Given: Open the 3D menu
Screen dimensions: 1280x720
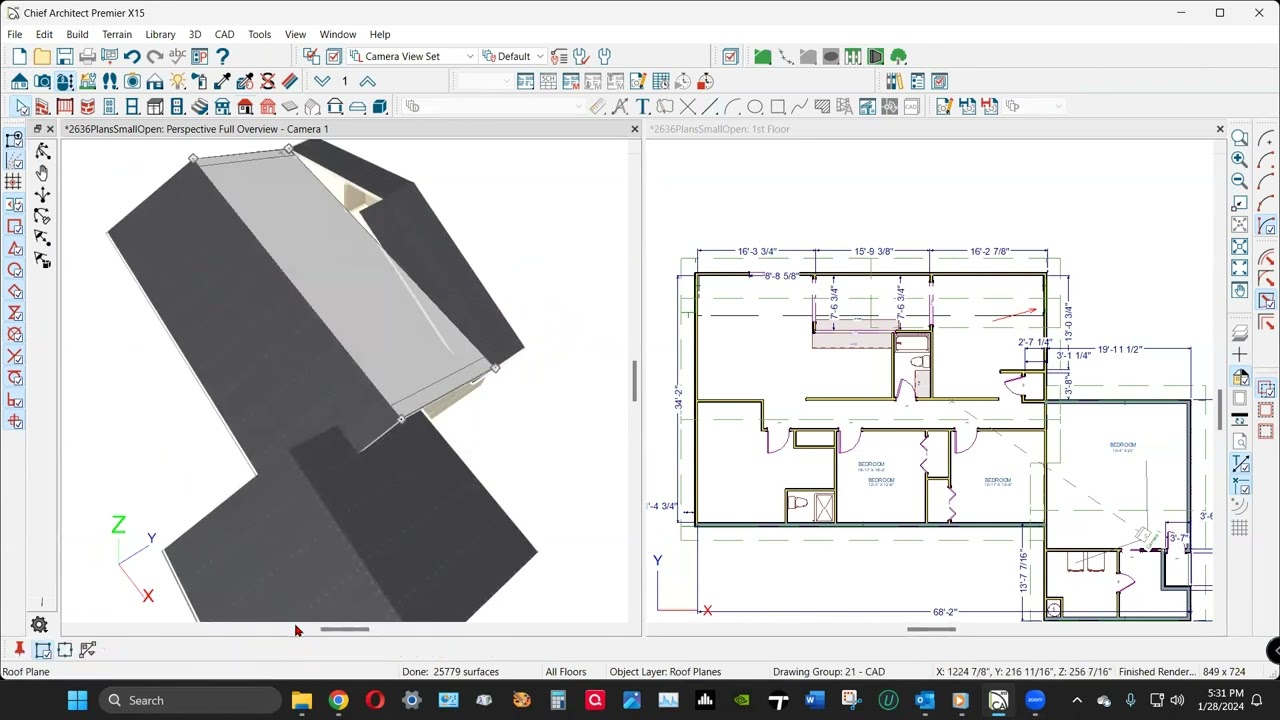Looking at the screenshot, I should [195, 34].
